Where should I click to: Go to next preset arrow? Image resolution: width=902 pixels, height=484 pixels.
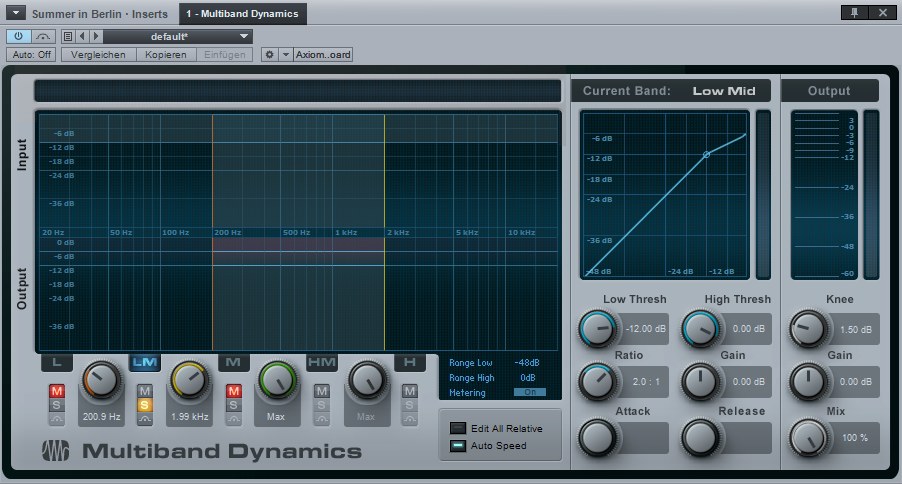pyautogui.click(x=95, y=36)
